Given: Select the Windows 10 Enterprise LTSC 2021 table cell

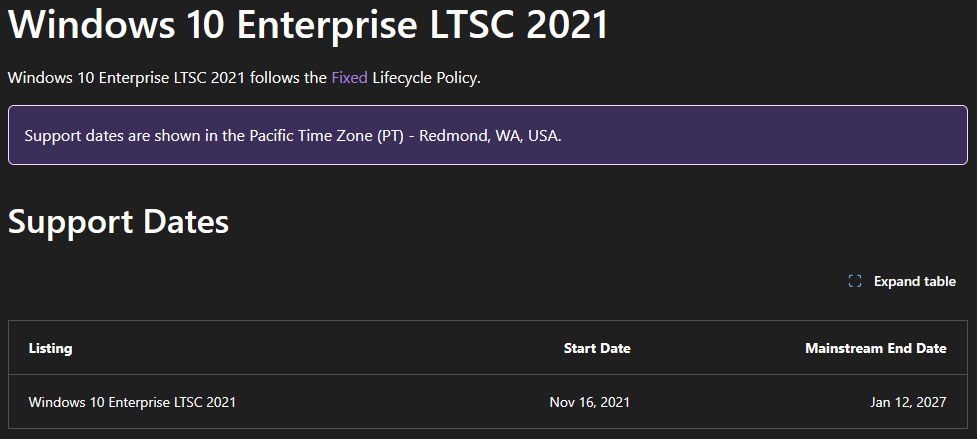Looking at the screenshot, I should (132, 403).
